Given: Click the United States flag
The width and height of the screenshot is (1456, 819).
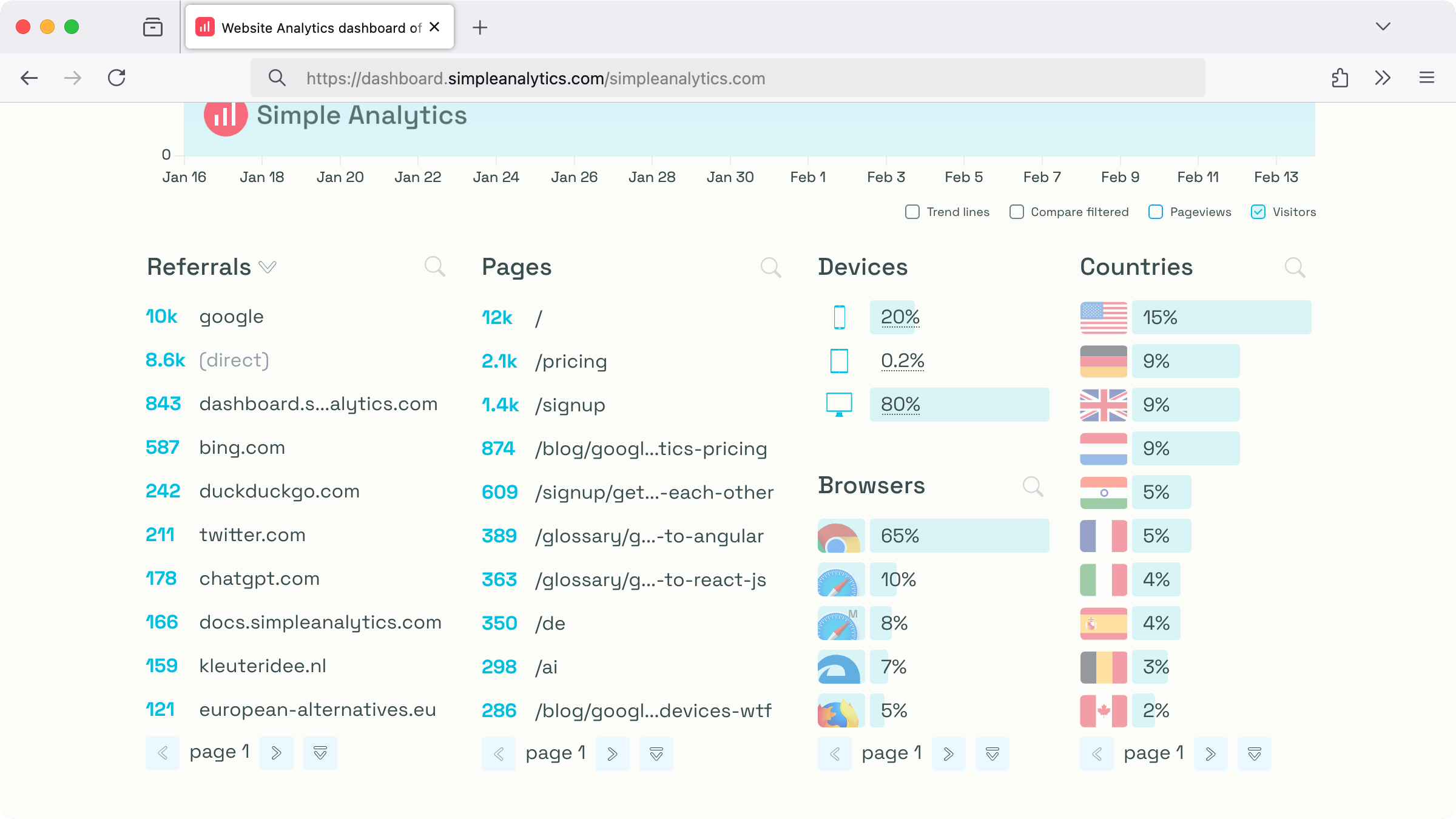Looking at the screenshot, I should [1104, 317].
